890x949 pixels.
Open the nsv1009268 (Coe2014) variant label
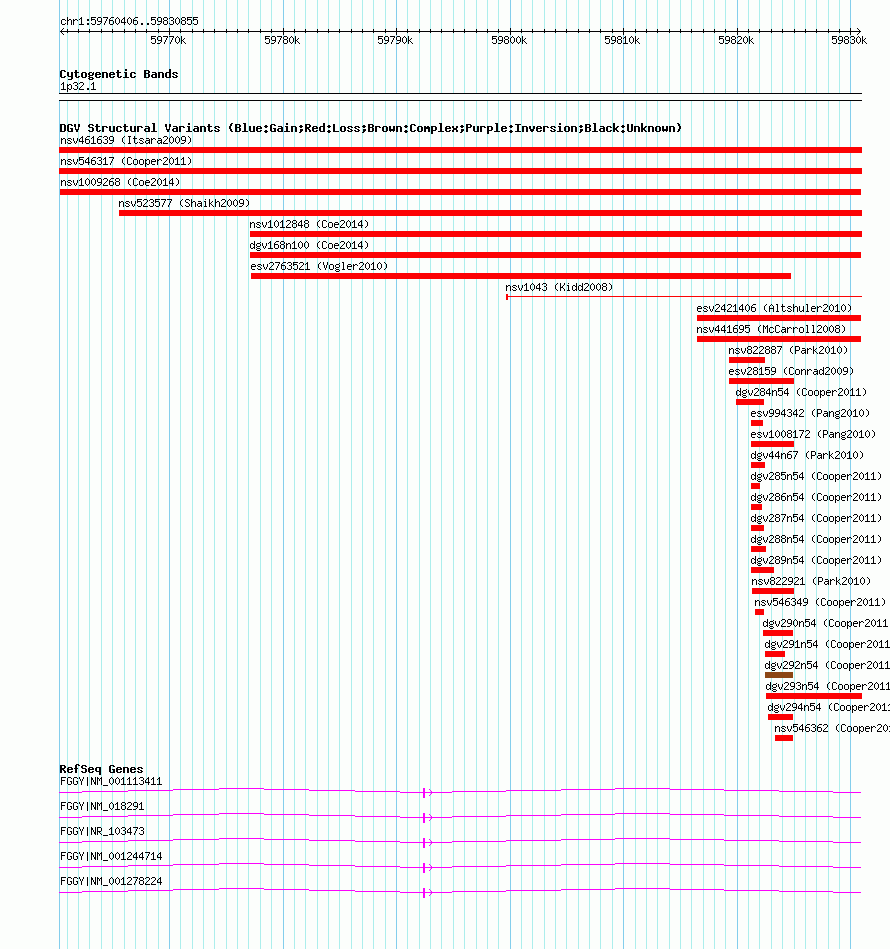[120, 182]
